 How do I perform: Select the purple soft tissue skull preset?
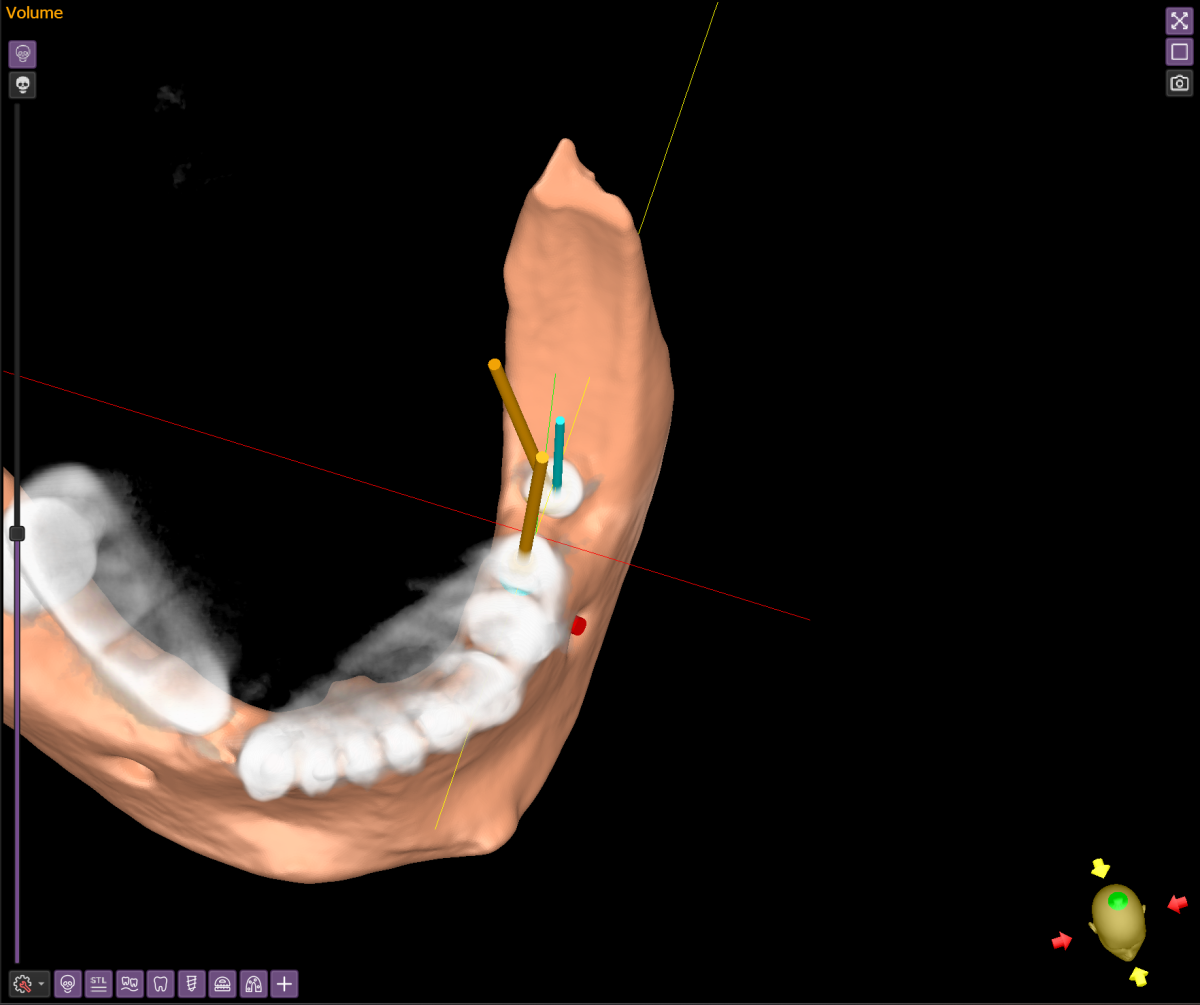pos(23,54)
